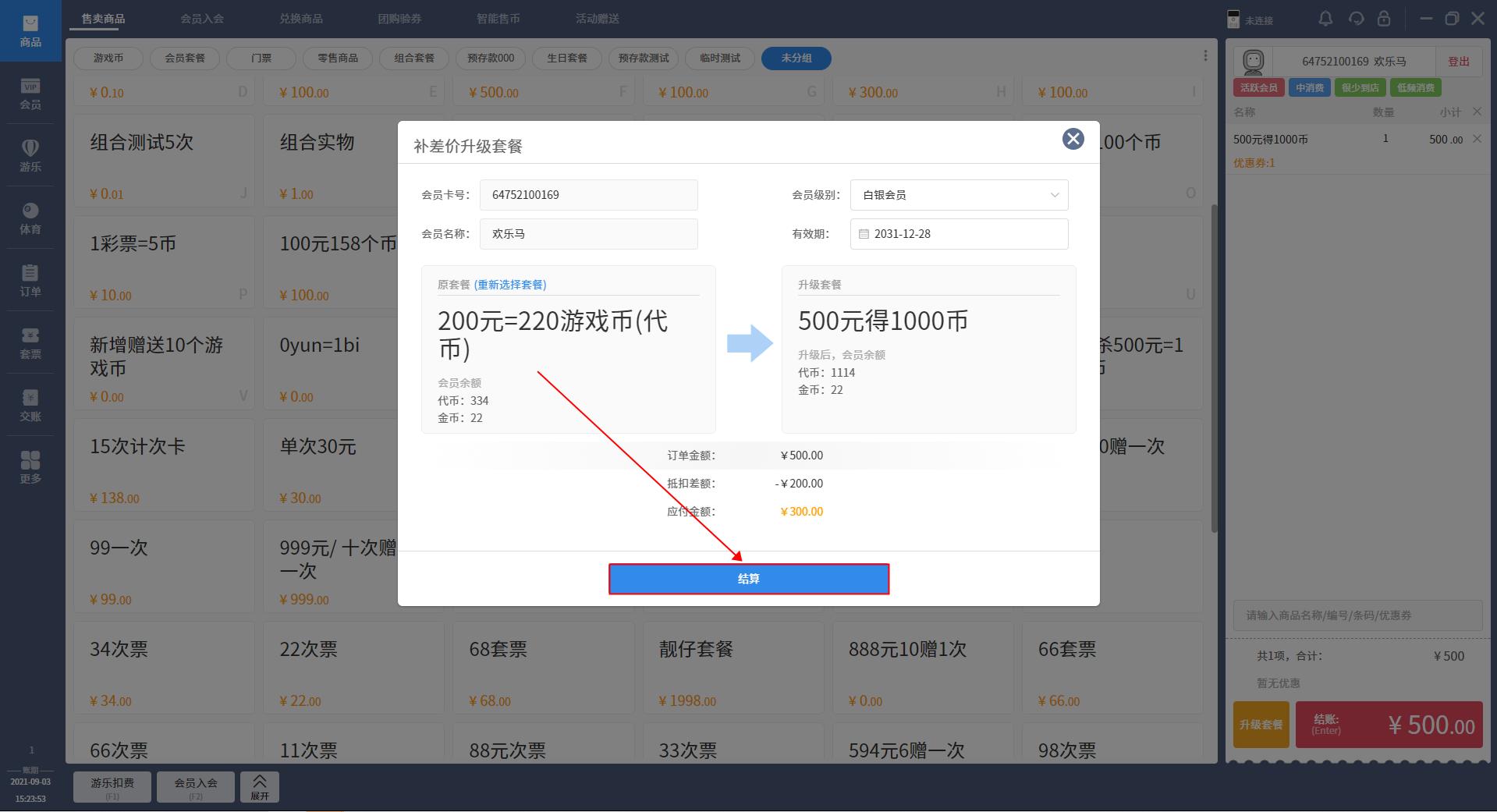This screenshot has height=812, width=1497.
Task: Click the 登出 logout button
Action: [x=1459, y=62]
